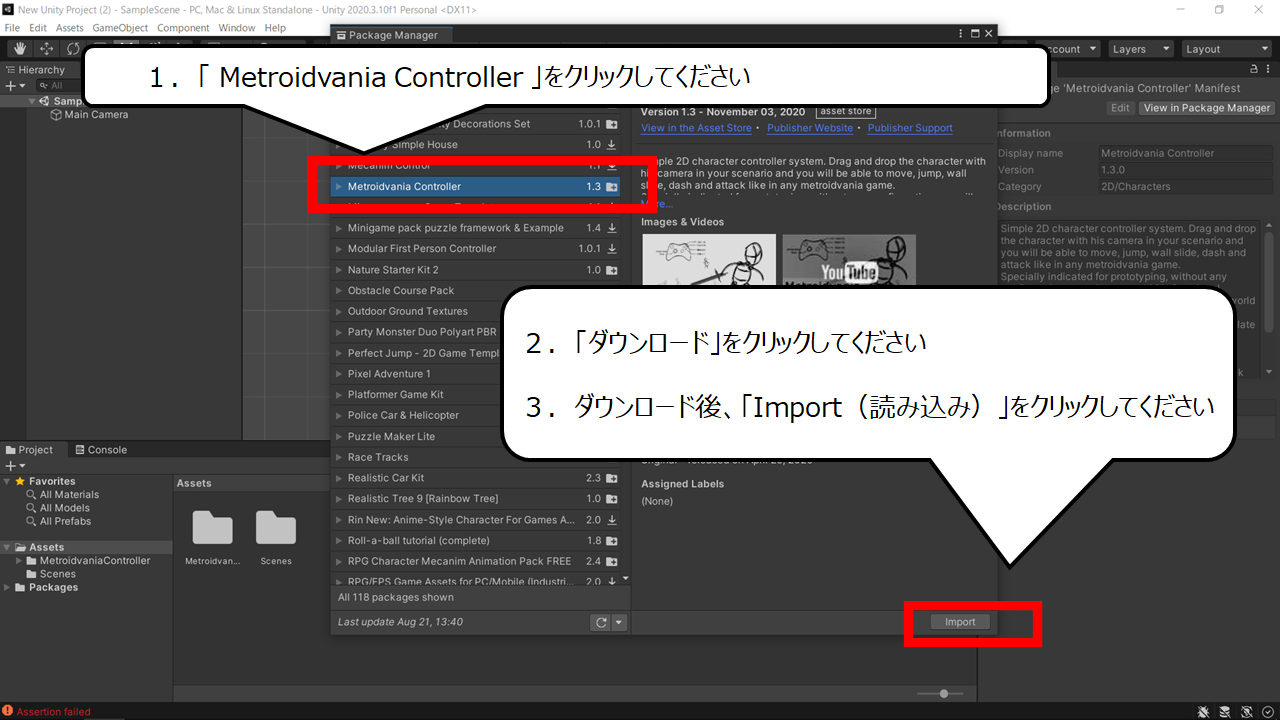Screen dimensions: 1280x720
Task: Select the Rotate tool in Unity toolbar
Action: point(73,48)
